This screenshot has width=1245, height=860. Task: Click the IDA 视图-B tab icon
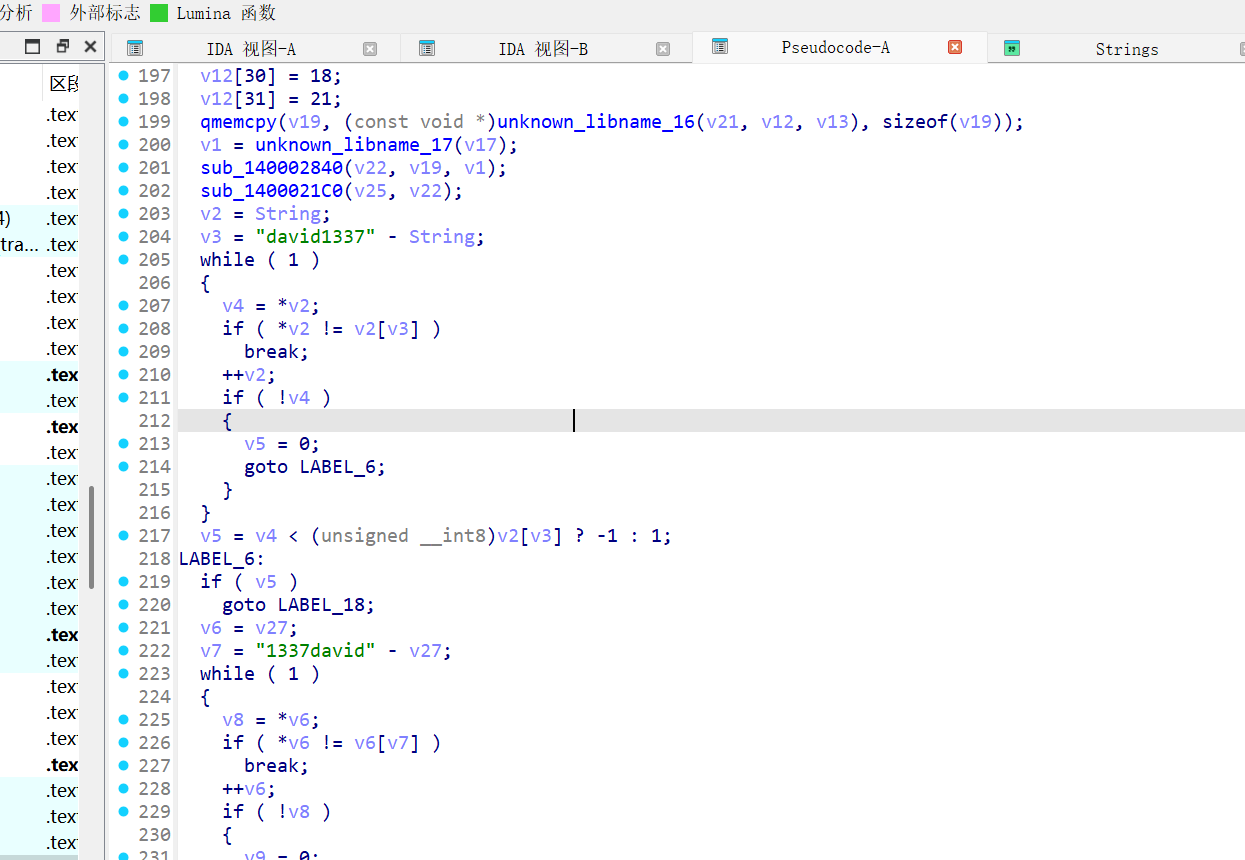[x=427, y=48]
